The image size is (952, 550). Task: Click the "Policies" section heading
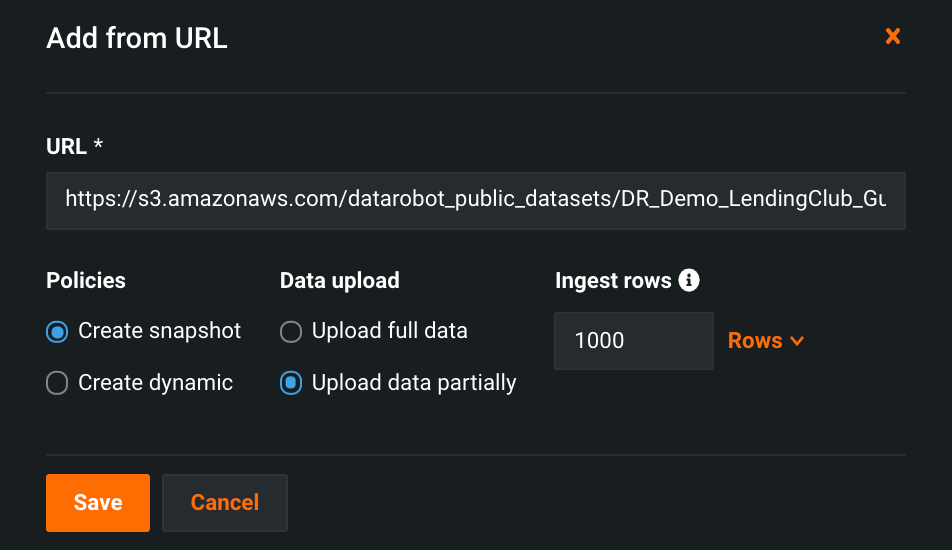click(86, 281)
